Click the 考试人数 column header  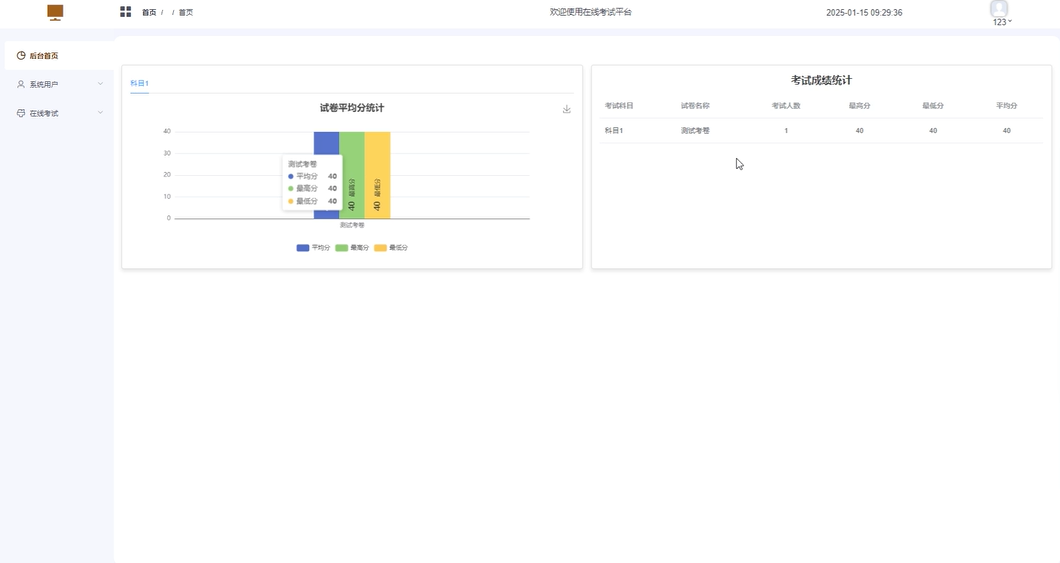[x=786, y=106]
